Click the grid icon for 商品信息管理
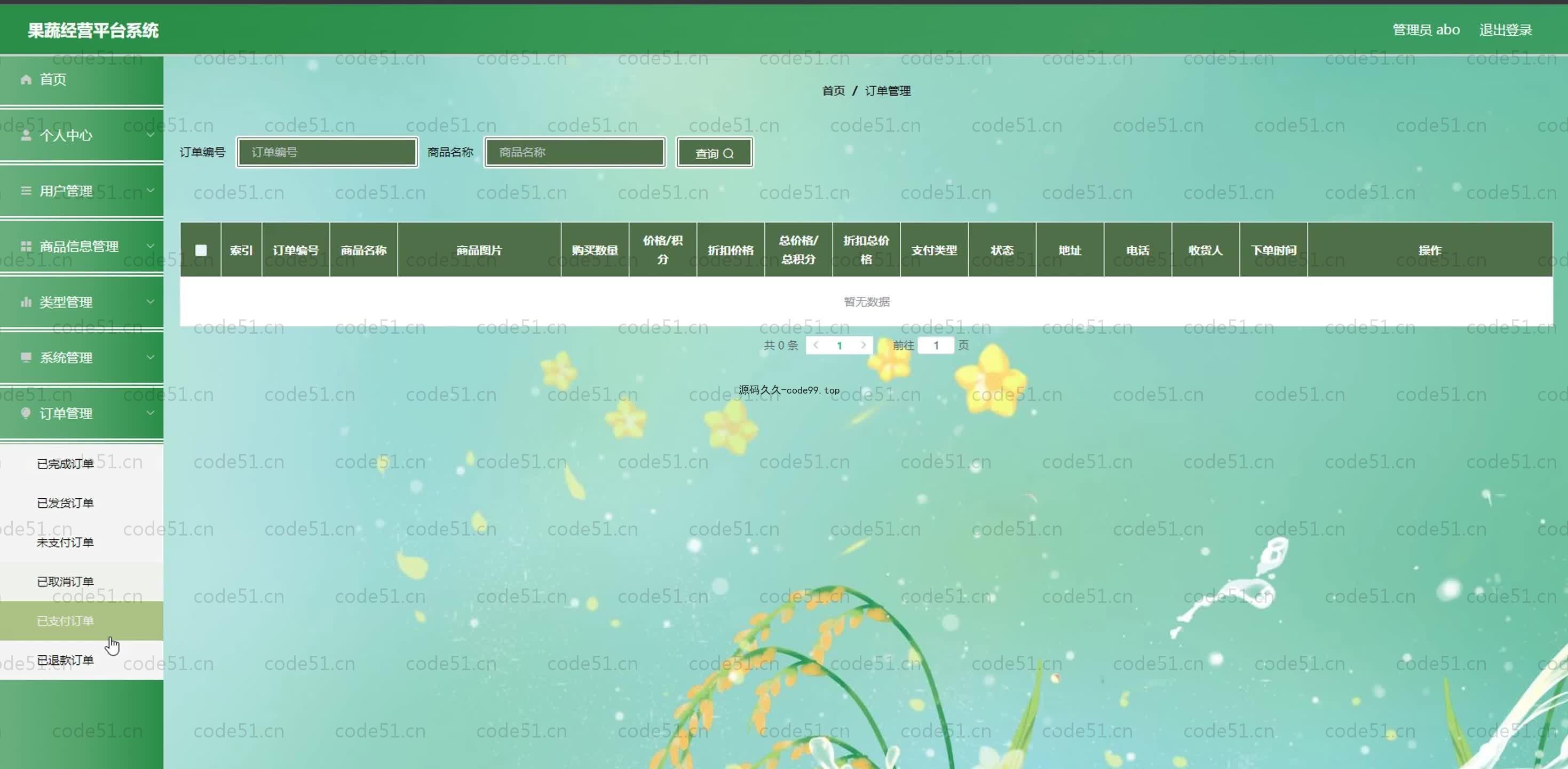 pos(26,246)
